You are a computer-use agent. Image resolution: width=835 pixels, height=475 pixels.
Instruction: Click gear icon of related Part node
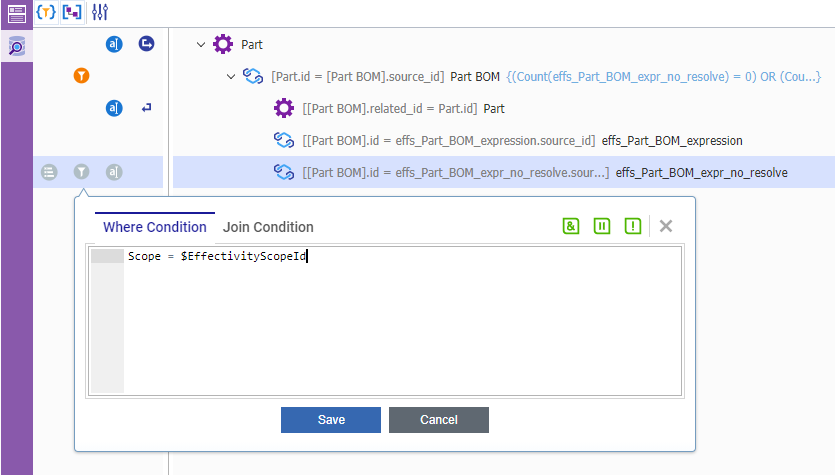point(284,108)
